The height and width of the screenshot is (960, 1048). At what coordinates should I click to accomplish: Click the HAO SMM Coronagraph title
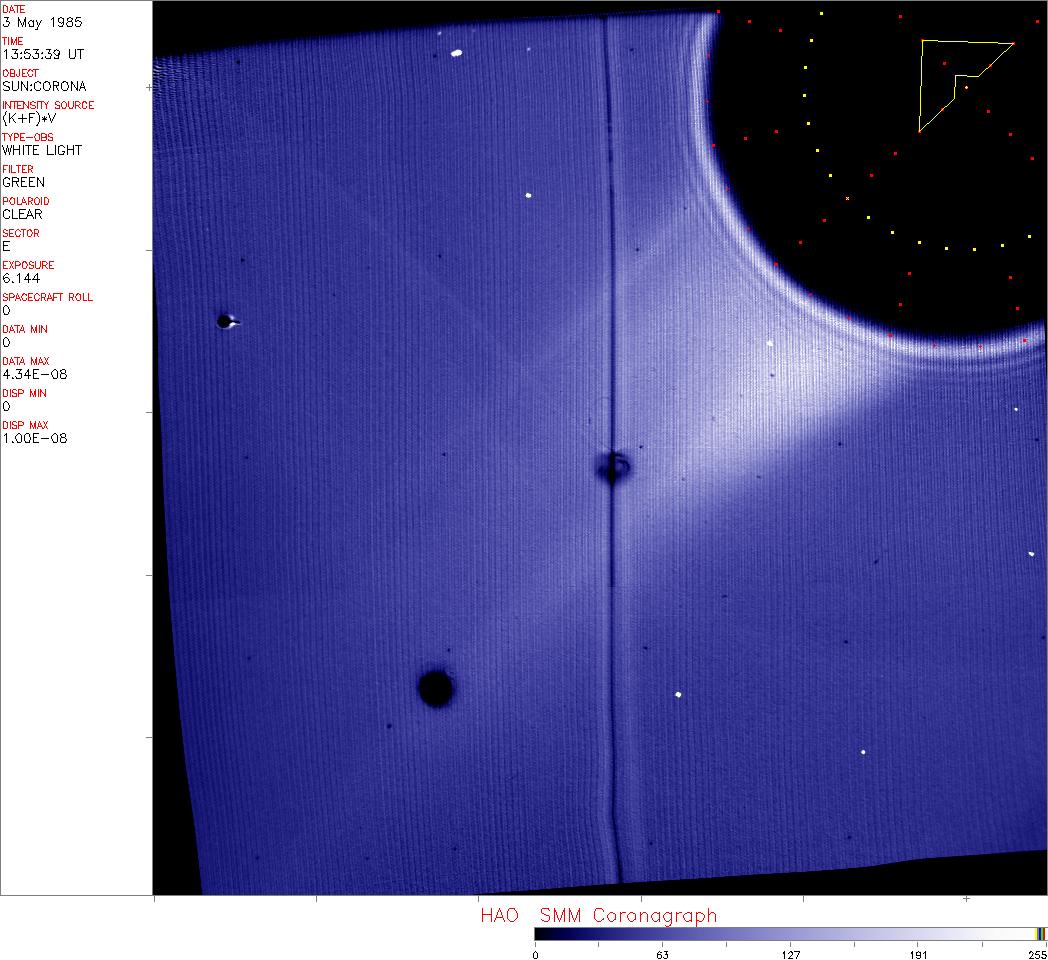[598, 915]
